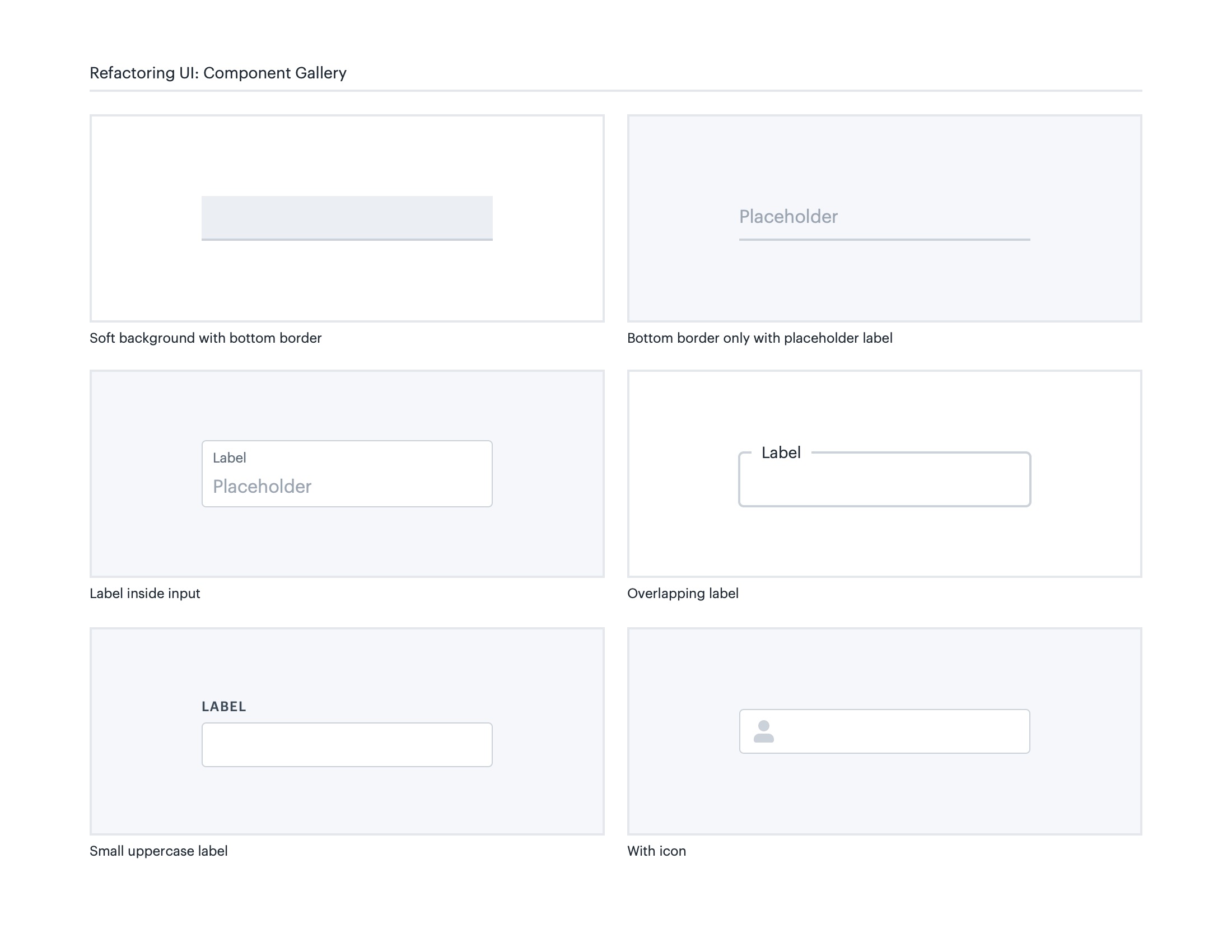Select the Soft background with bottom border caption
The image size is (1232, 952).
click(206, 338)
